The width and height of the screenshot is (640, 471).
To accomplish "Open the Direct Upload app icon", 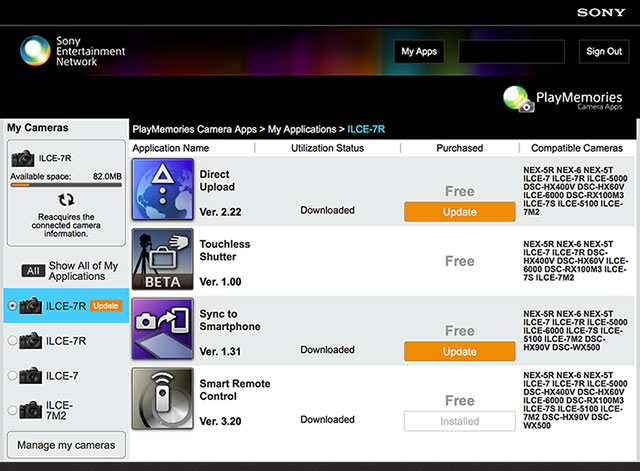I will [162, 189].
